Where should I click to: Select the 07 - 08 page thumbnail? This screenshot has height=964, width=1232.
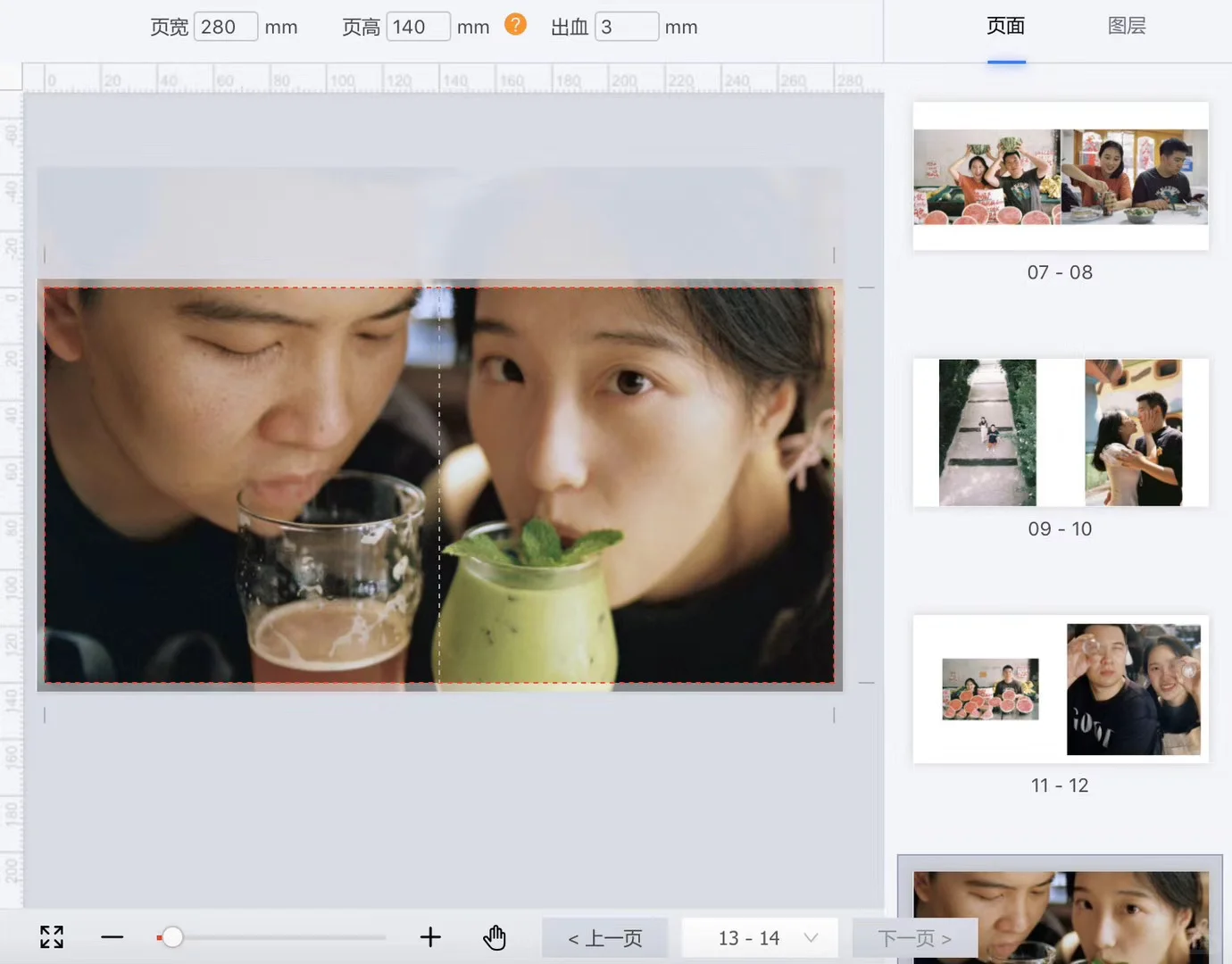pos(1061,177)
